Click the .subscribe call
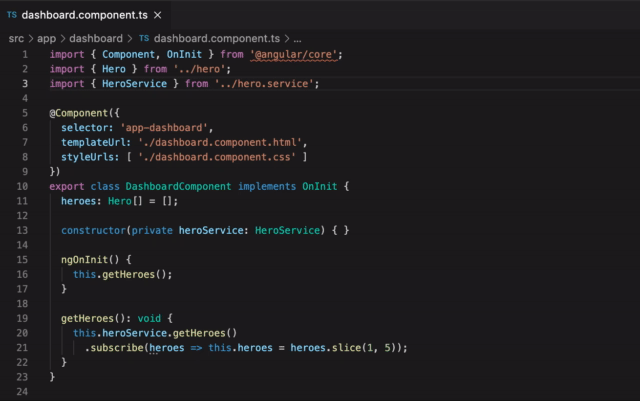The image size is (640, 401). tap(114, 348)
